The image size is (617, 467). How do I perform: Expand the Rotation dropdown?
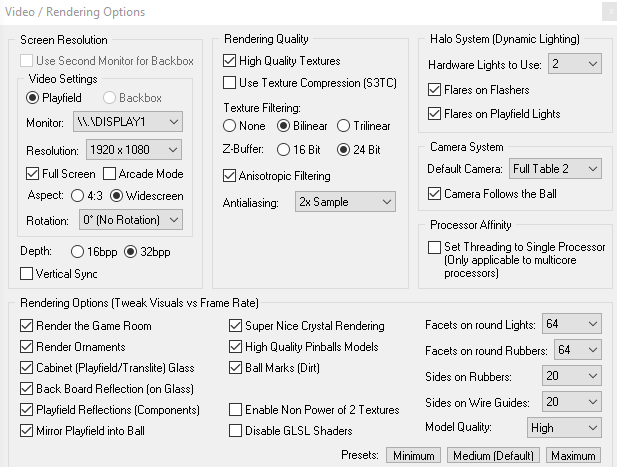coord(131,220)
